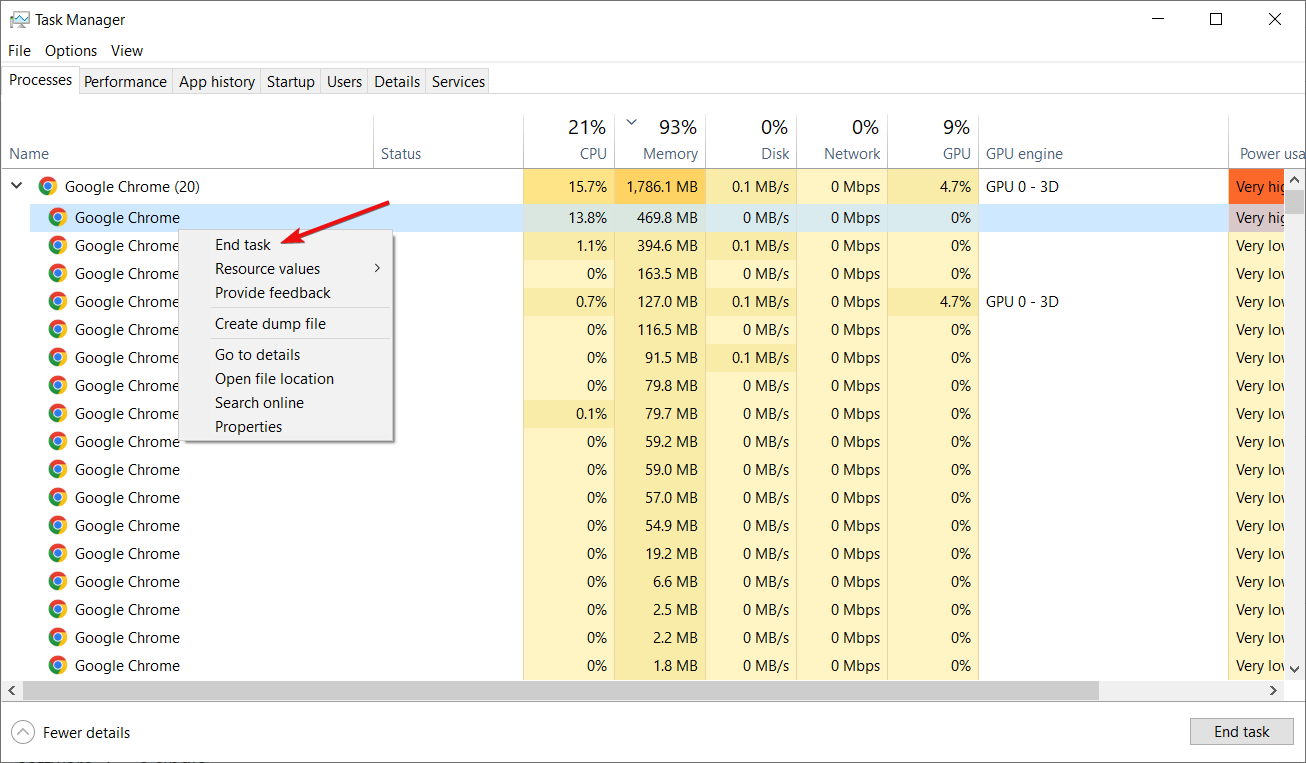This screenshot has height=763, width=1306.
Task: Click the Memory column sort arrow
Action: (x=631, y=123)
